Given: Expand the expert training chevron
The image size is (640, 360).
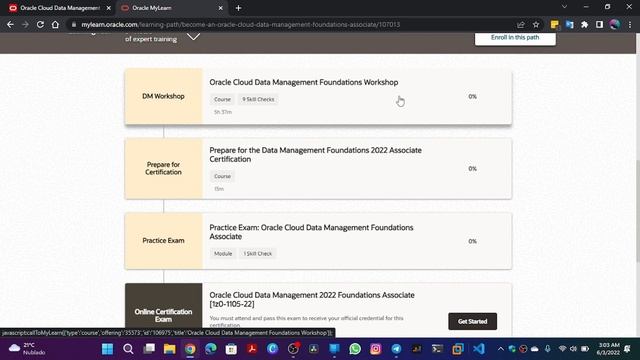Looking at the screenshot, I should coord(193,37).
